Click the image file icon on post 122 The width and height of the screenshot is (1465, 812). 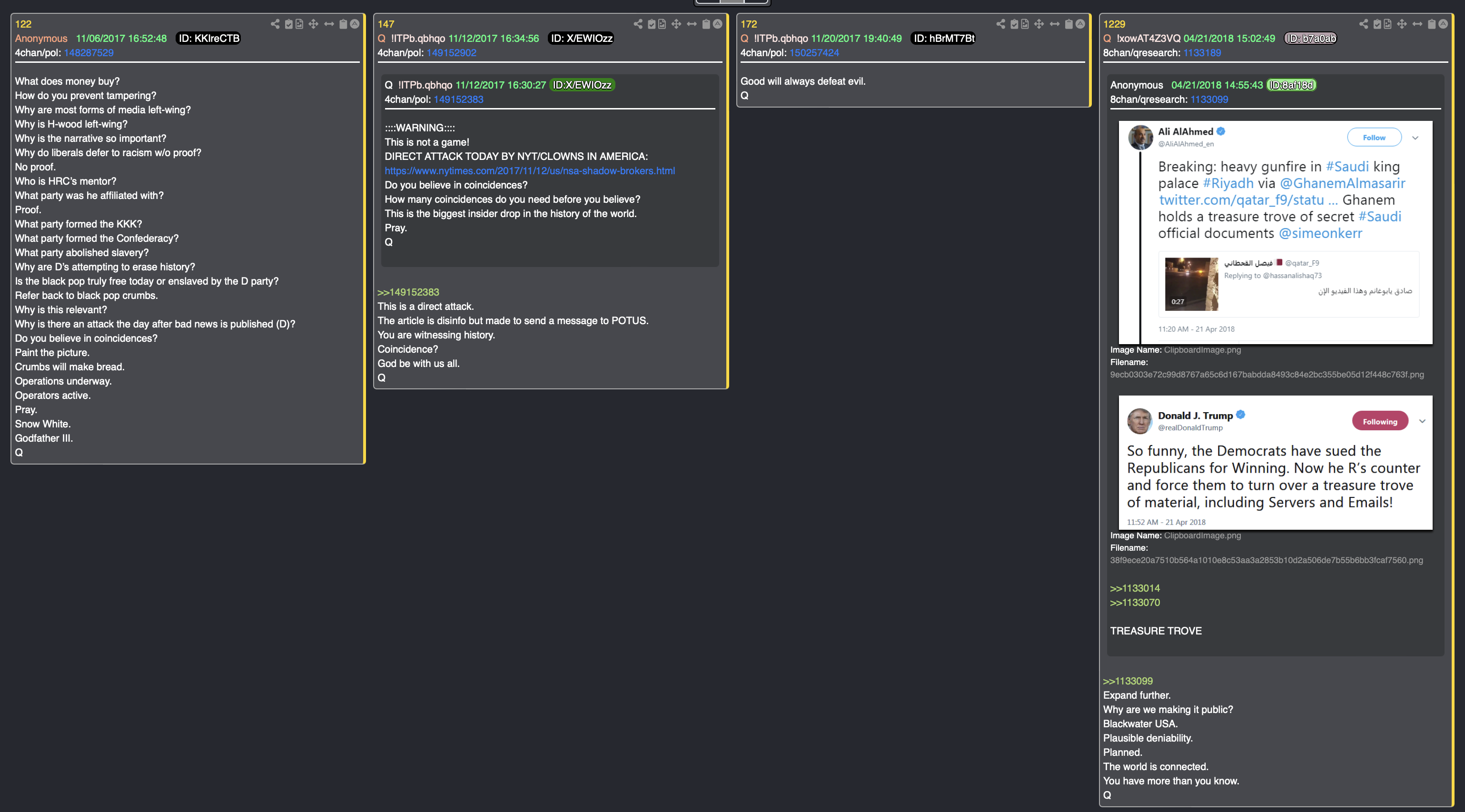[x=299, y=24]
